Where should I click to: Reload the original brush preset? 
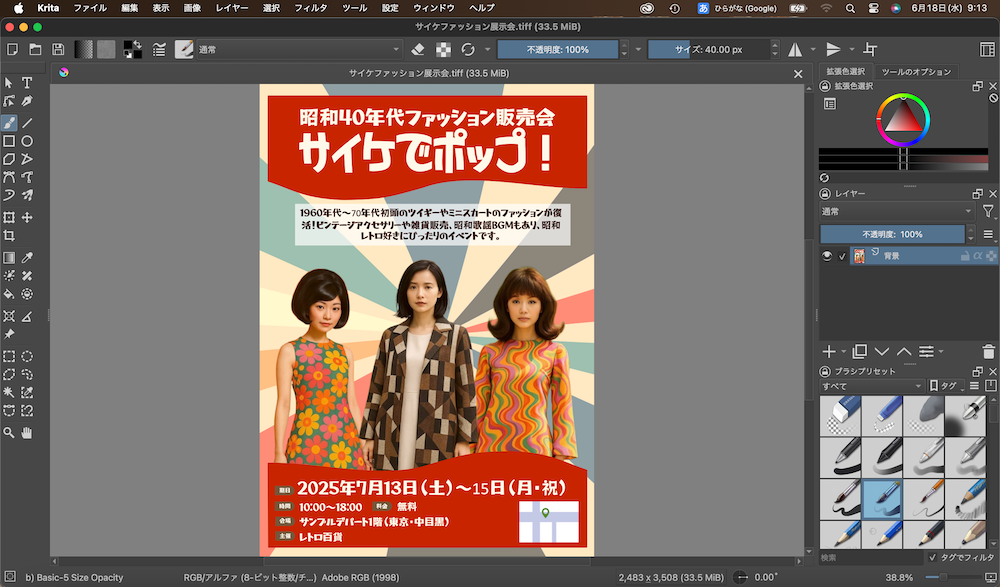pos(468,49)
